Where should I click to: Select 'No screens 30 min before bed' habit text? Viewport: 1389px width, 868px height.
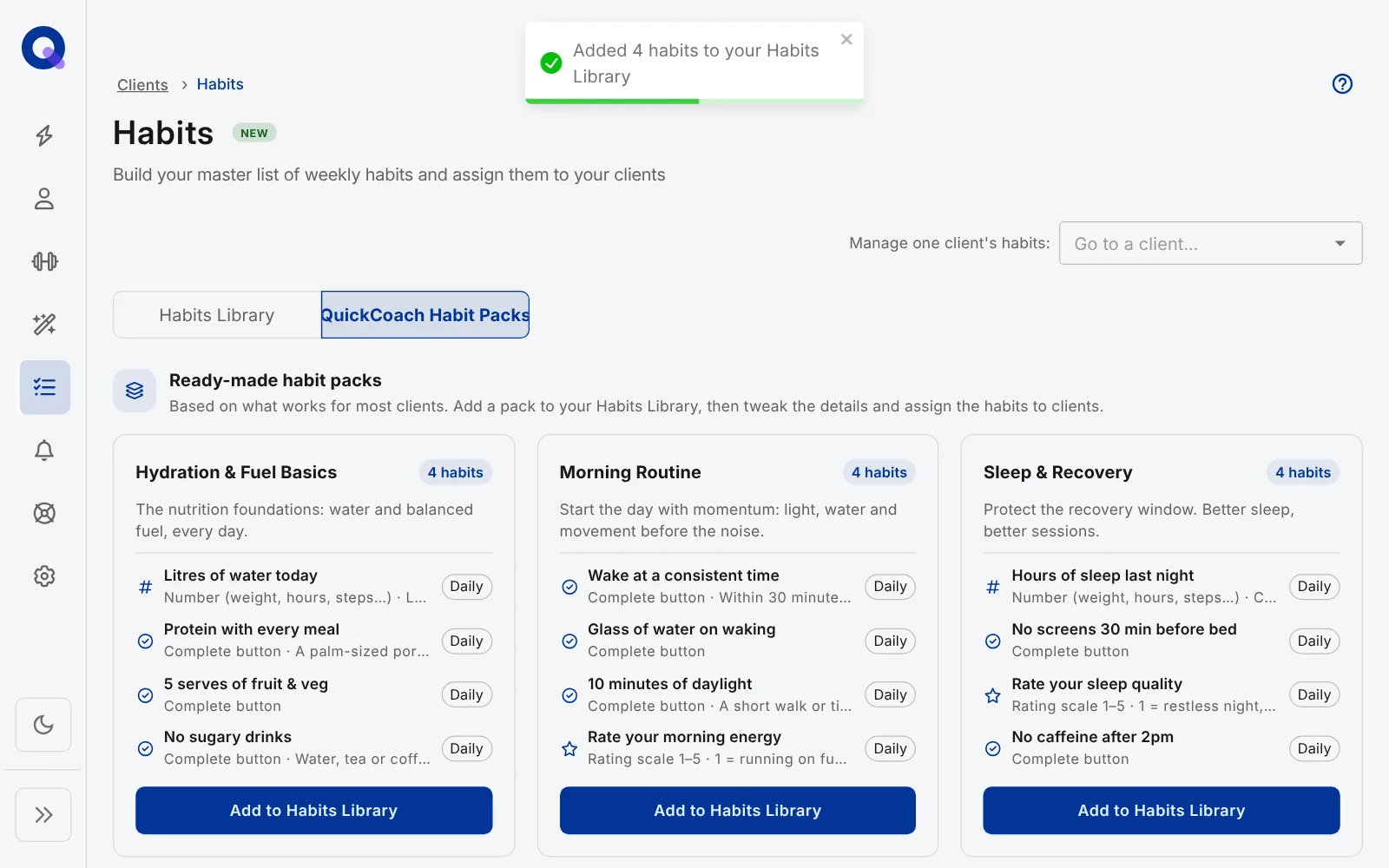tap(1124, 629)
